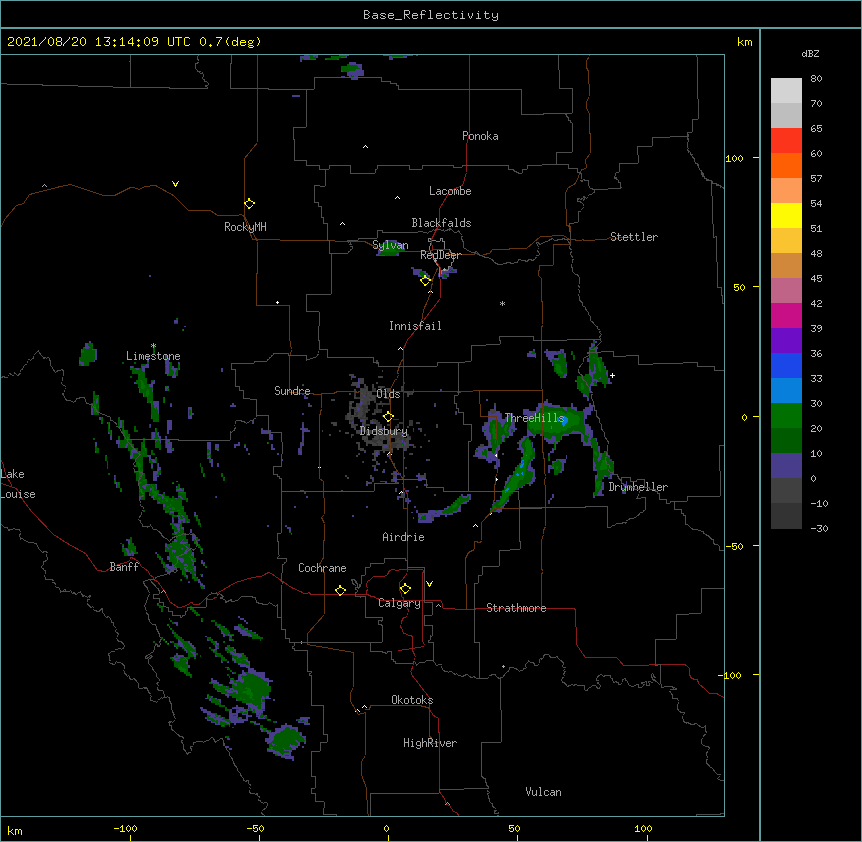Select the Innisfail label
Viewport: 862px width, 842px height.
[415, 326]
